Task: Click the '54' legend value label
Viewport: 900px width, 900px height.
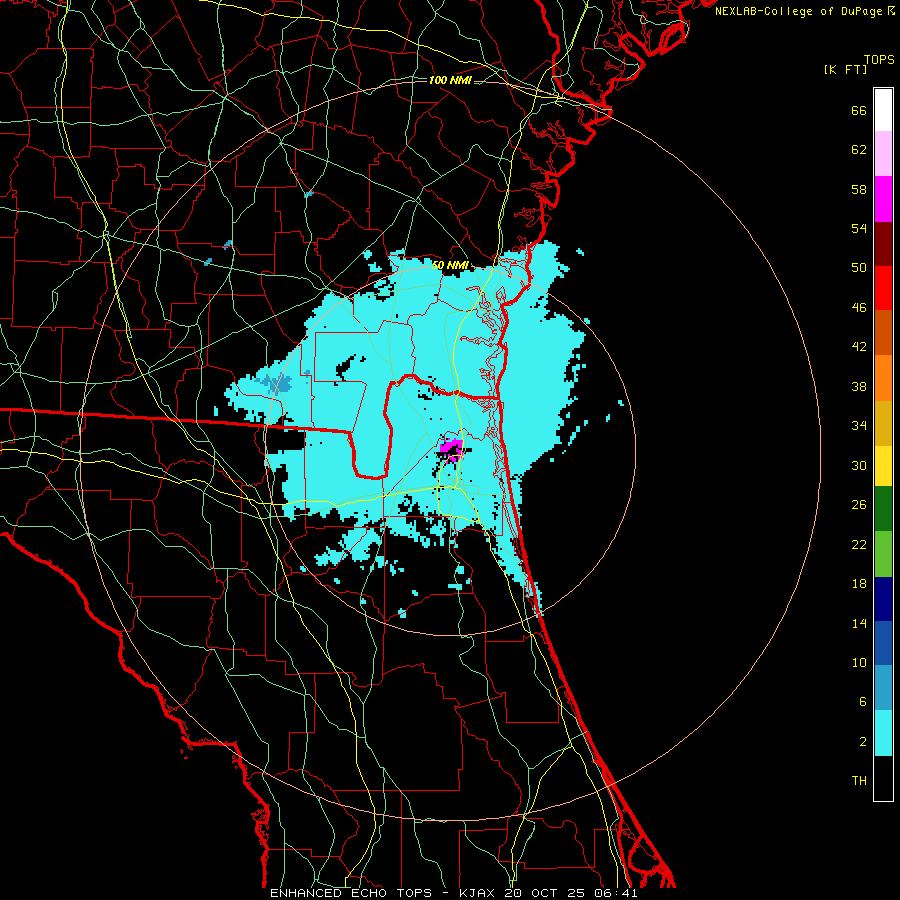Action: [x=859, y=228]
